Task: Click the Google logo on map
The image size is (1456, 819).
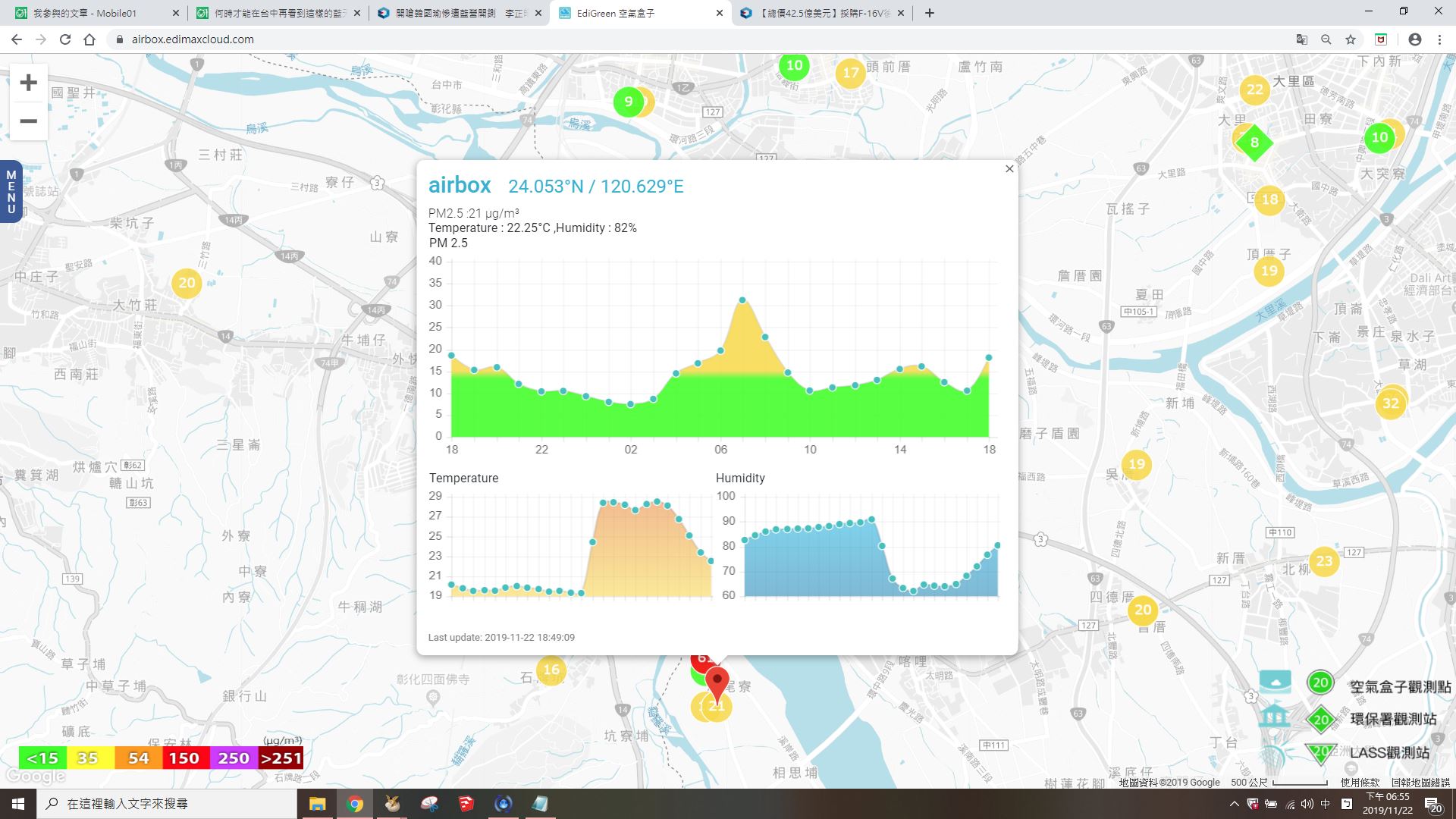Action: 35,777
